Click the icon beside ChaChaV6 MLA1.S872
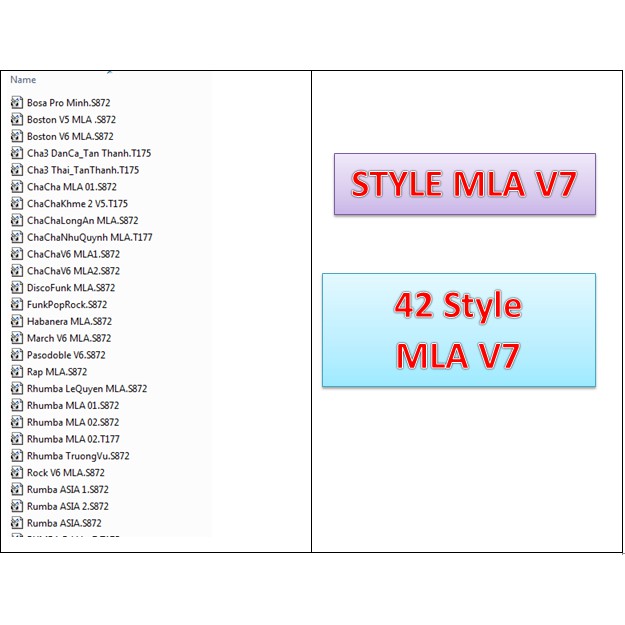This screenshot has height=625, width=625. coord(17,254)
